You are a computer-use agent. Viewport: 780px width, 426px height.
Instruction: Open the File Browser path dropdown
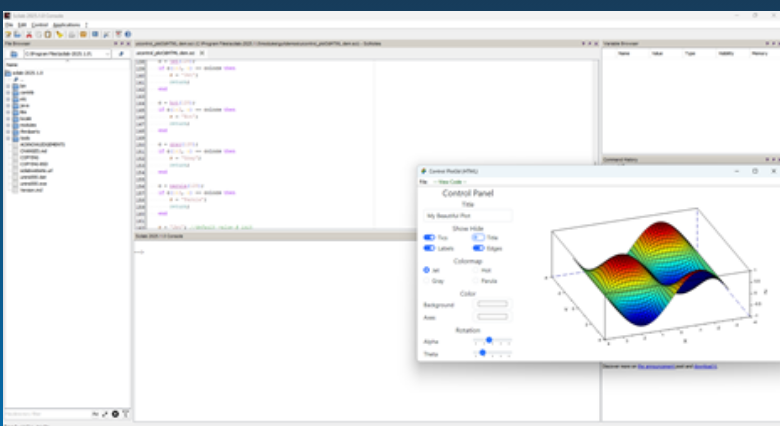(x=104, y=53)
